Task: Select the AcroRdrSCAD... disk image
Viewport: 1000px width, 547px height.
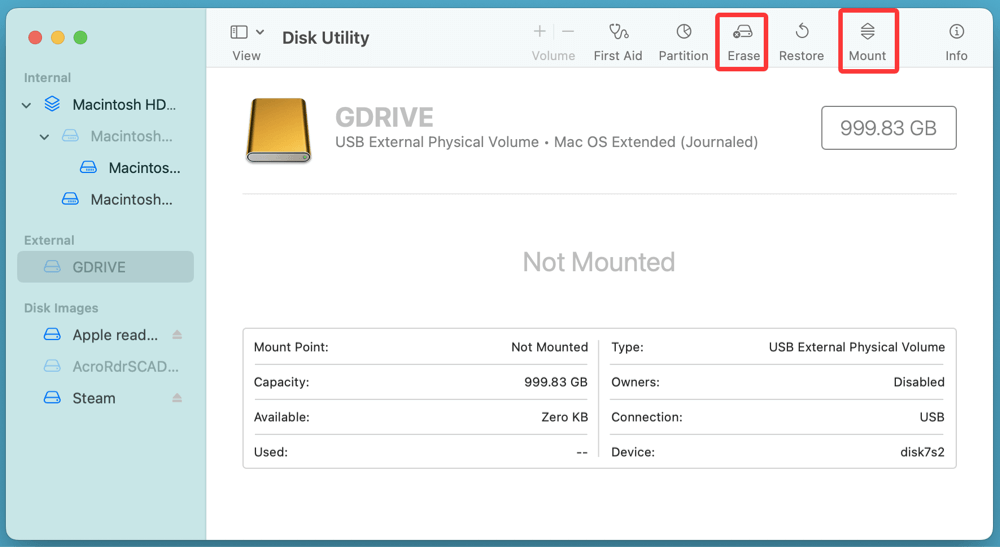Action: tap(125, 367)
